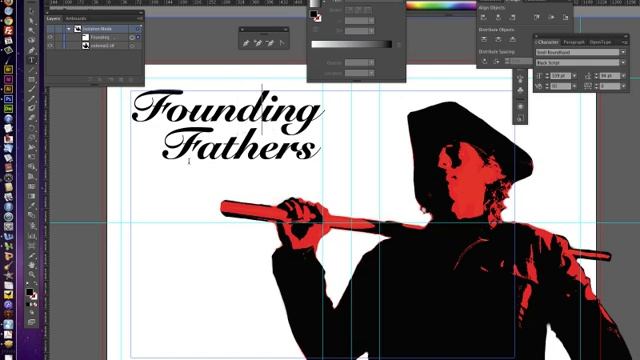This screenshot has height=360, width=640.
Task: Pick a color from the spectrum bar
Action: pos(441,6)
